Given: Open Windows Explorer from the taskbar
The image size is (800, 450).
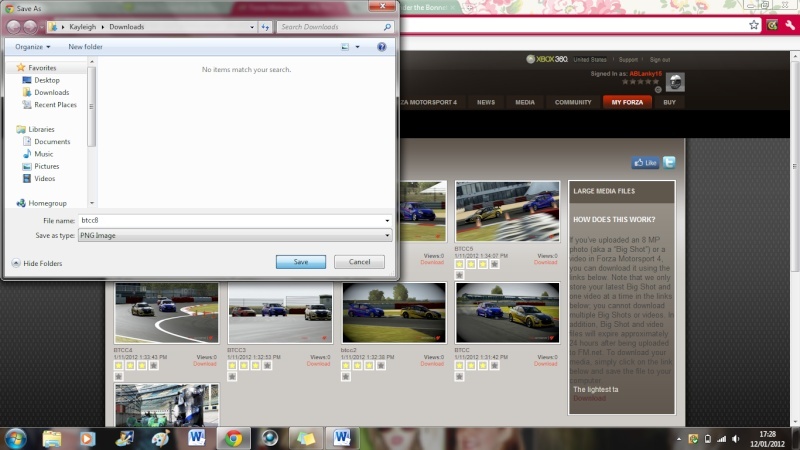Looking at the screenshot, I should [x=52, y=438].
